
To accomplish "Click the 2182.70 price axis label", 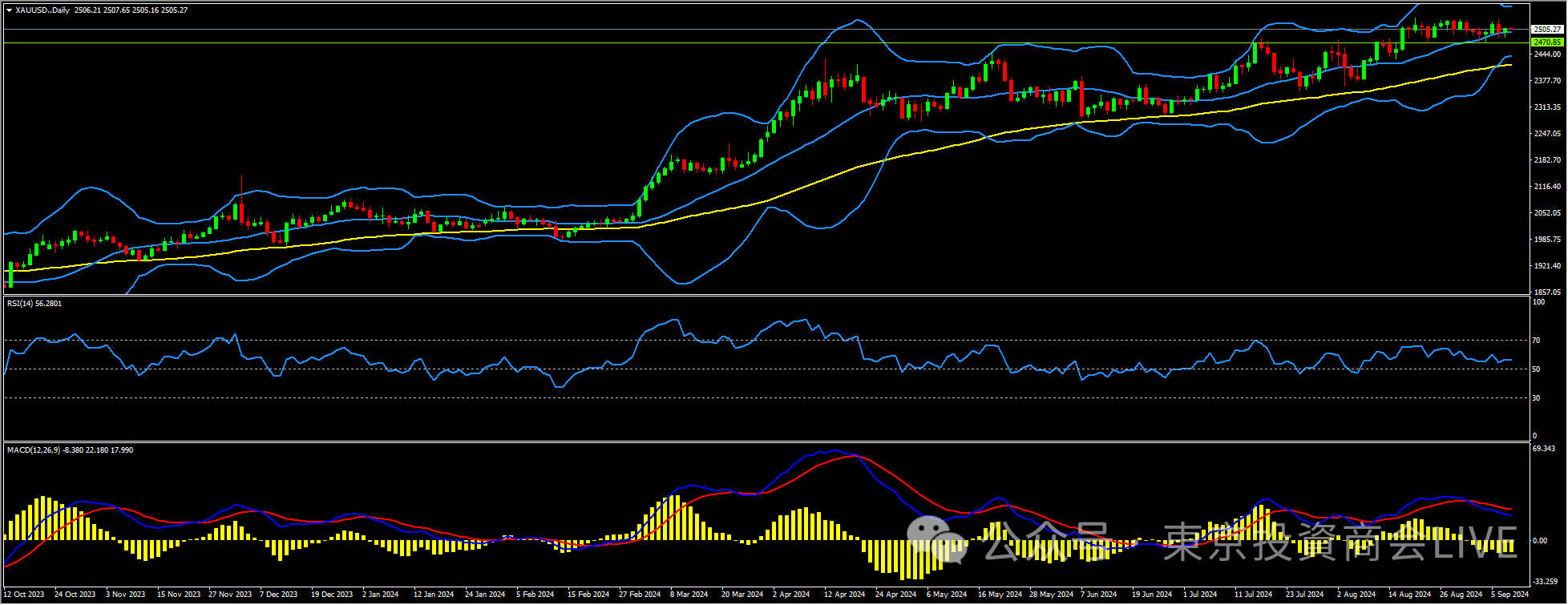I will [x=1546, y=160].
